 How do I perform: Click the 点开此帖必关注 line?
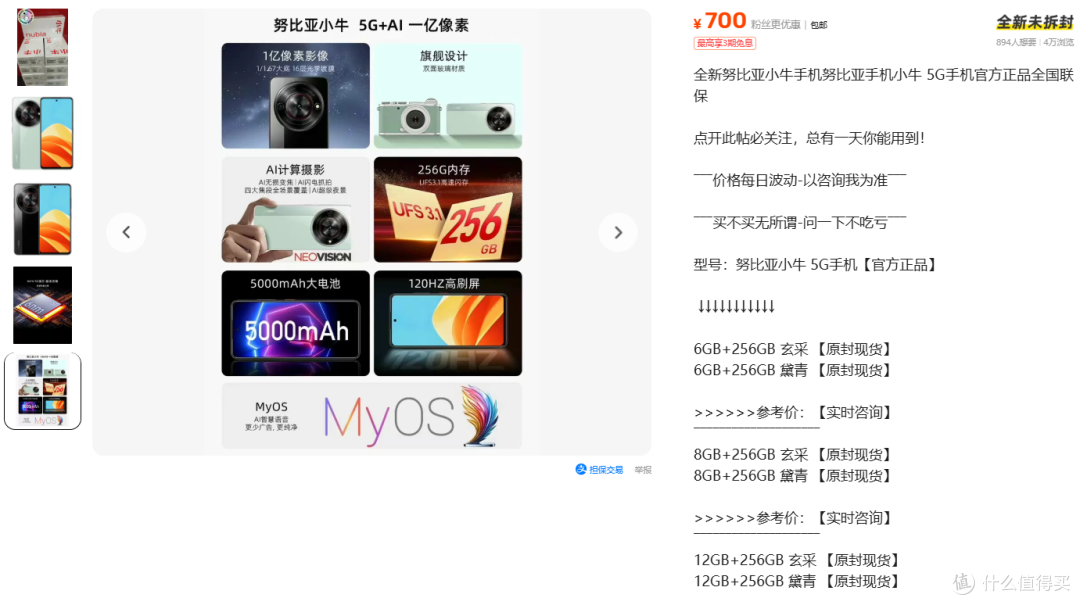(x=809, y=139)
